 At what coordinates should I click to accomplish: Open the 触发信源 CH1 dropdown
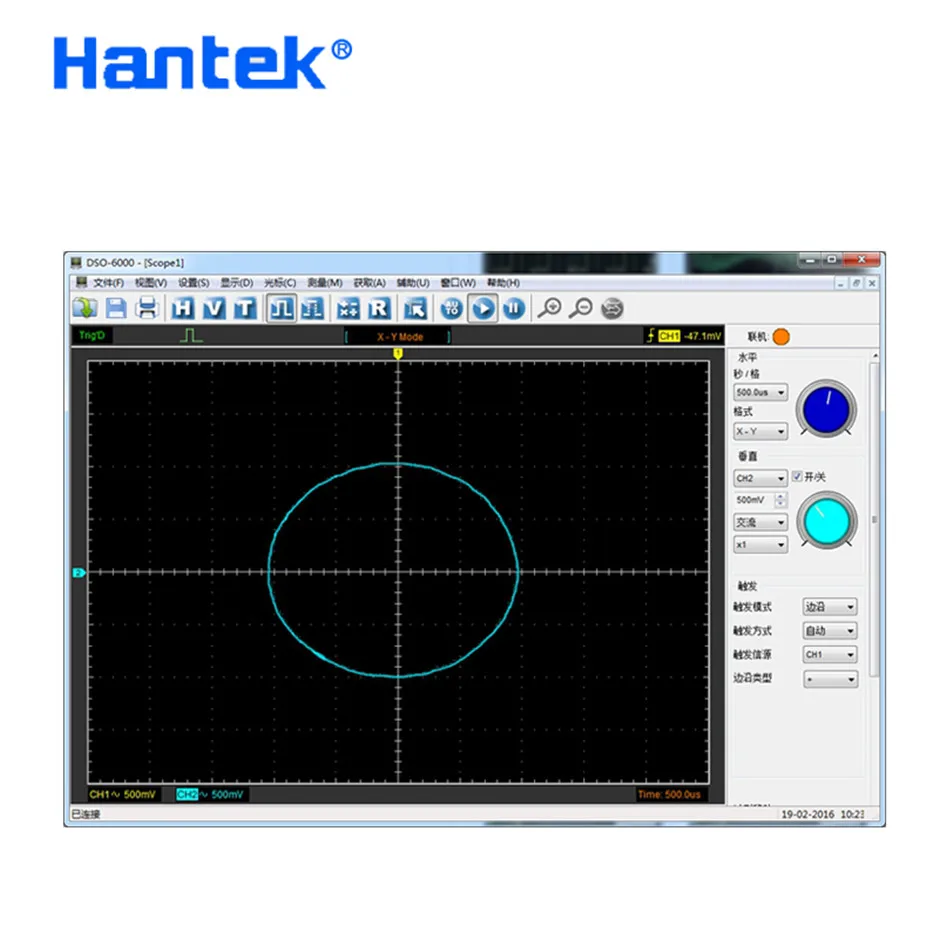(x=830, y=655)
